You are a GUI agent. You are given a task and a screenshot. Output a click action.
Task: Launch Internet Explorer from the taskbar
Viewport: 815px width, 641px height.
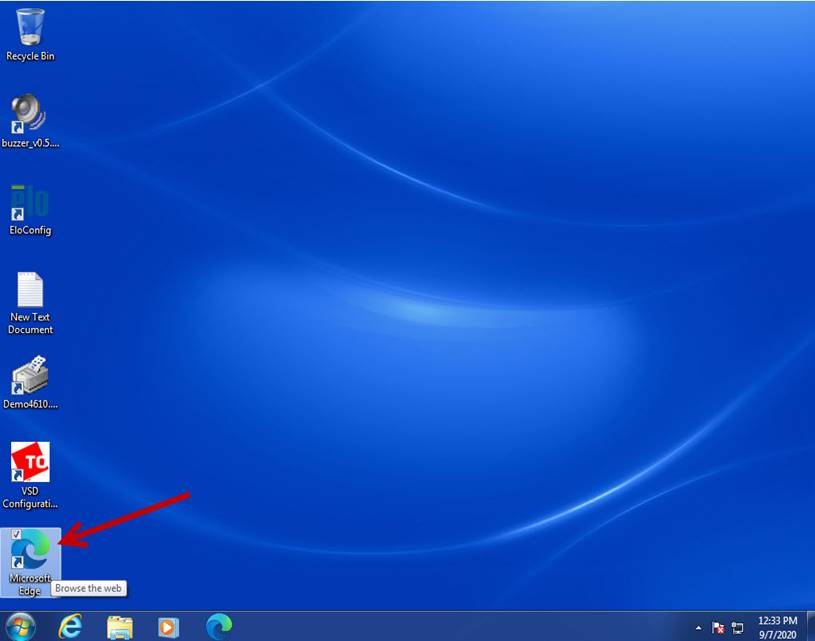pyautogui.click(x=70, y=626)
